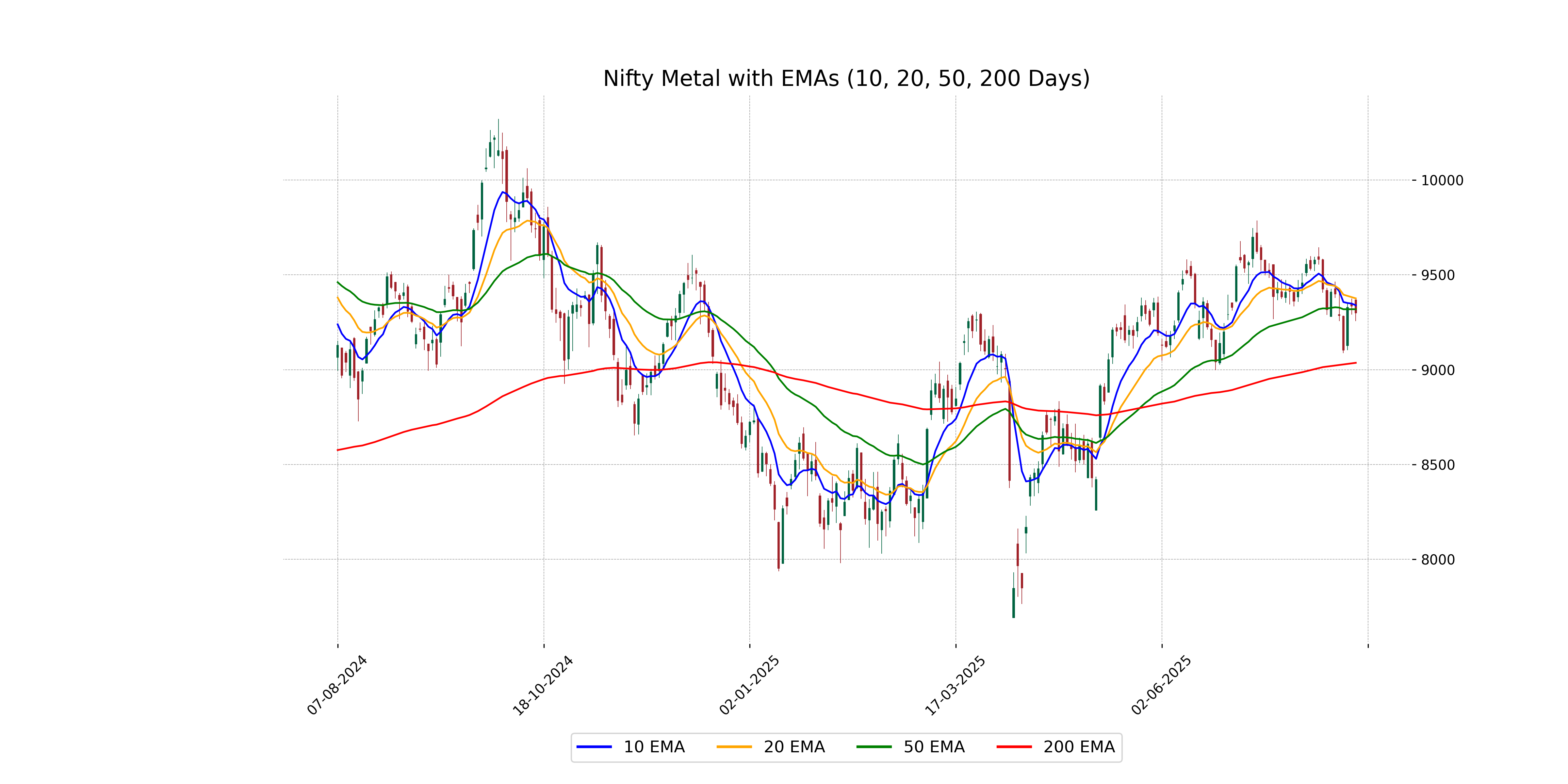Click the blue 10 EMA legend line
This screenshot has height=784, width=1568.
tap(594, 747)
